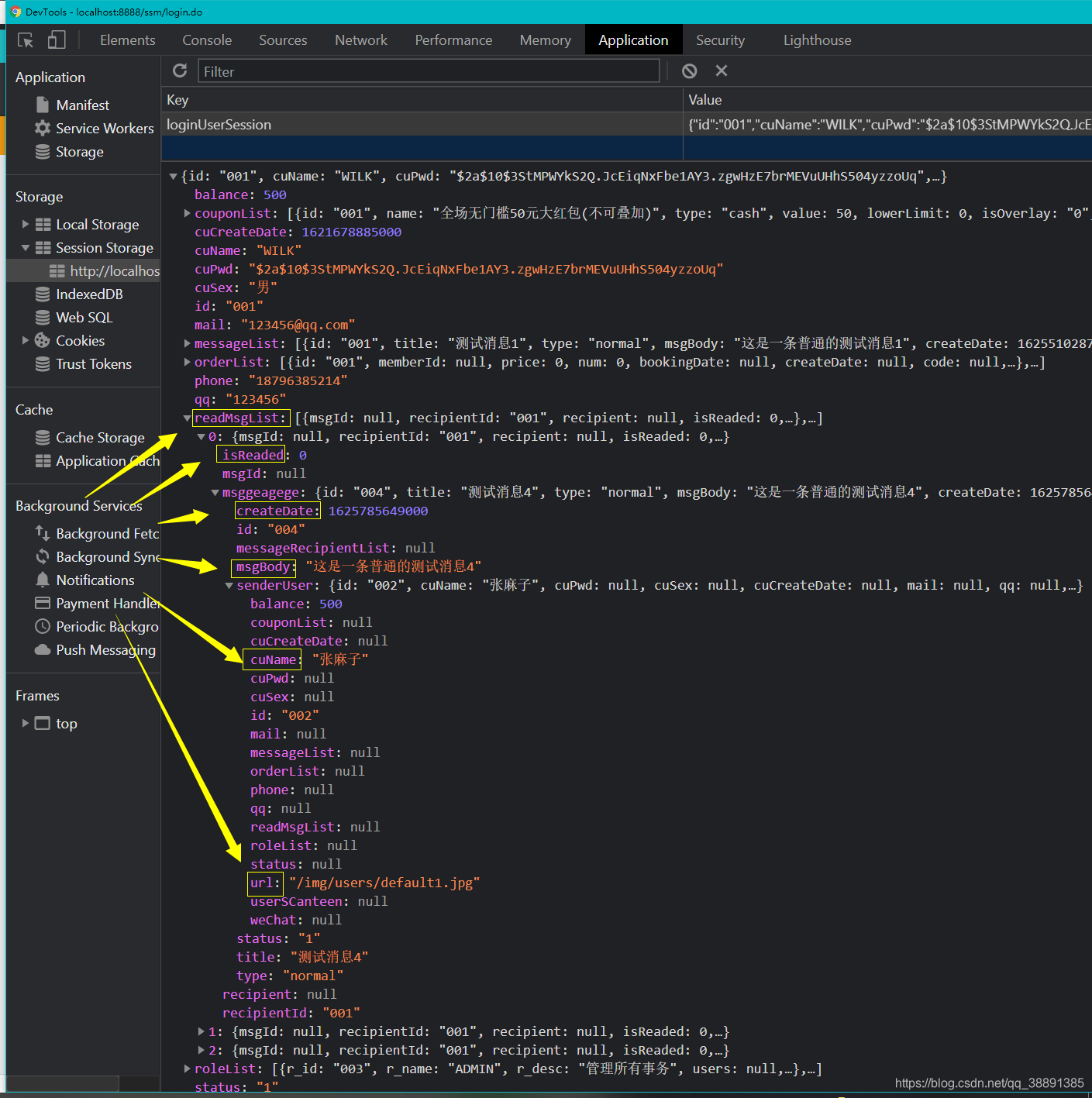
Task: Expand the Cookies tree node
Action: 26,340
